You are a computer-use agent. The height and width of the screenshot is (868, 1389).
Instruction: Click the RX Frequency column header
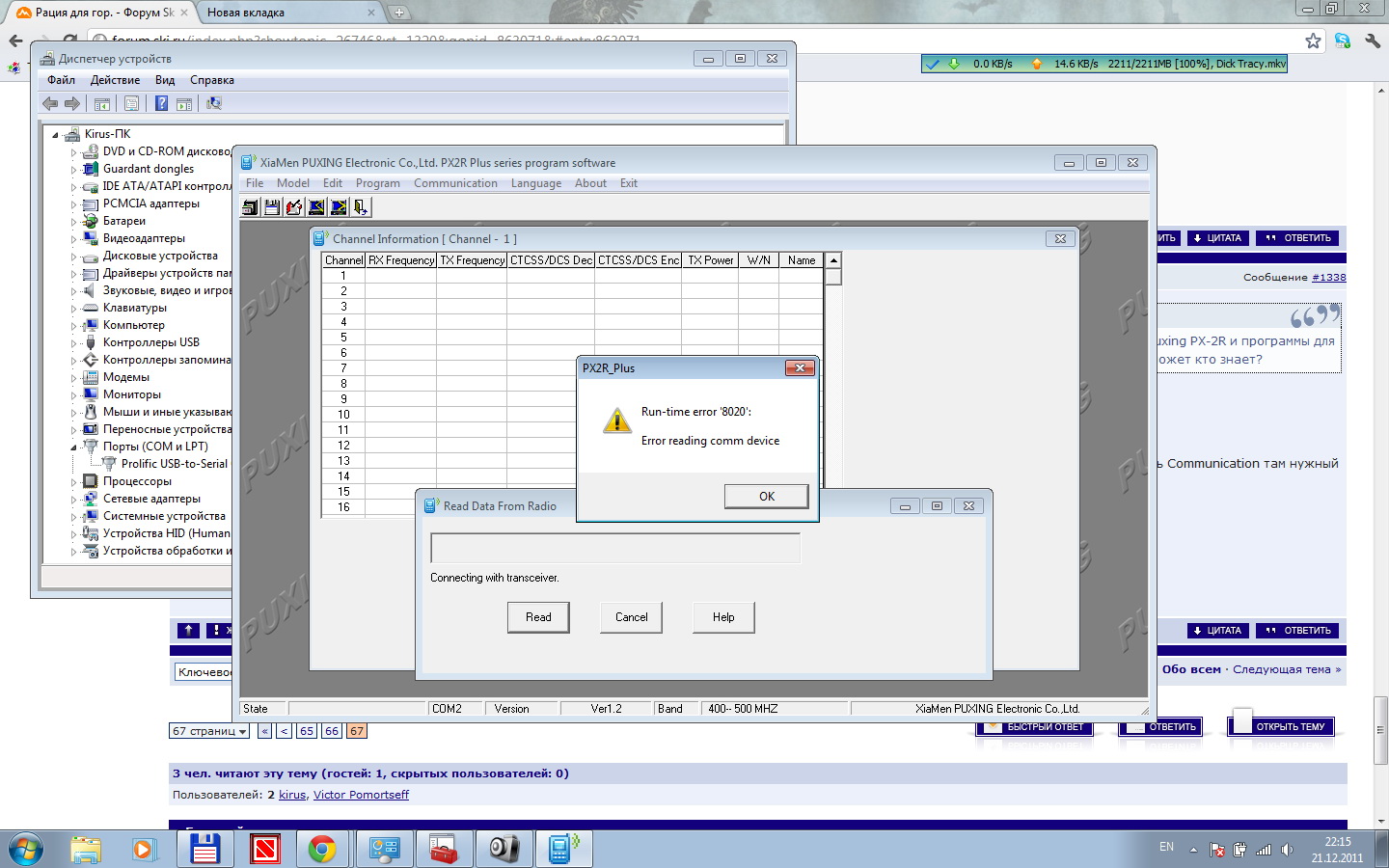pyautogui.click(x=401, y=260)
